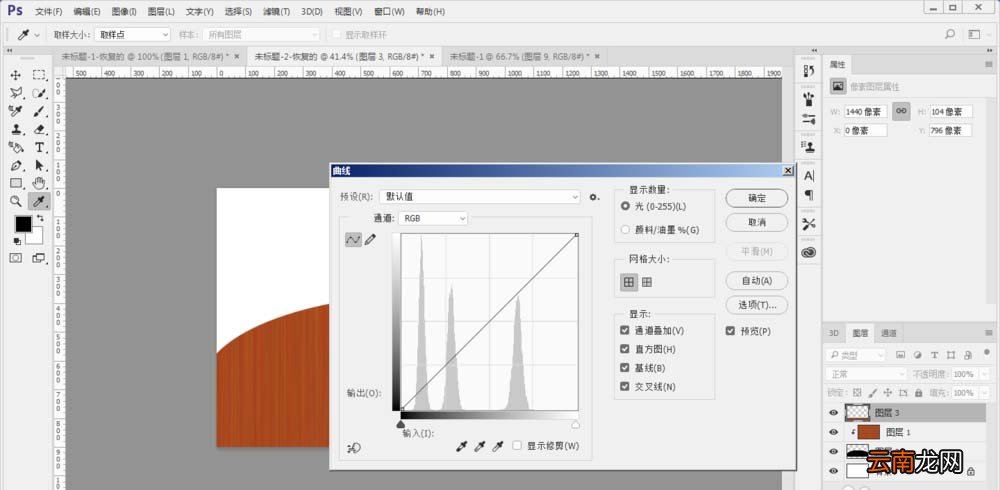Screen dimensions: 1000x490
Task: Toggle the 通道叠加(V) checkbox
Action: pos(625,330)
